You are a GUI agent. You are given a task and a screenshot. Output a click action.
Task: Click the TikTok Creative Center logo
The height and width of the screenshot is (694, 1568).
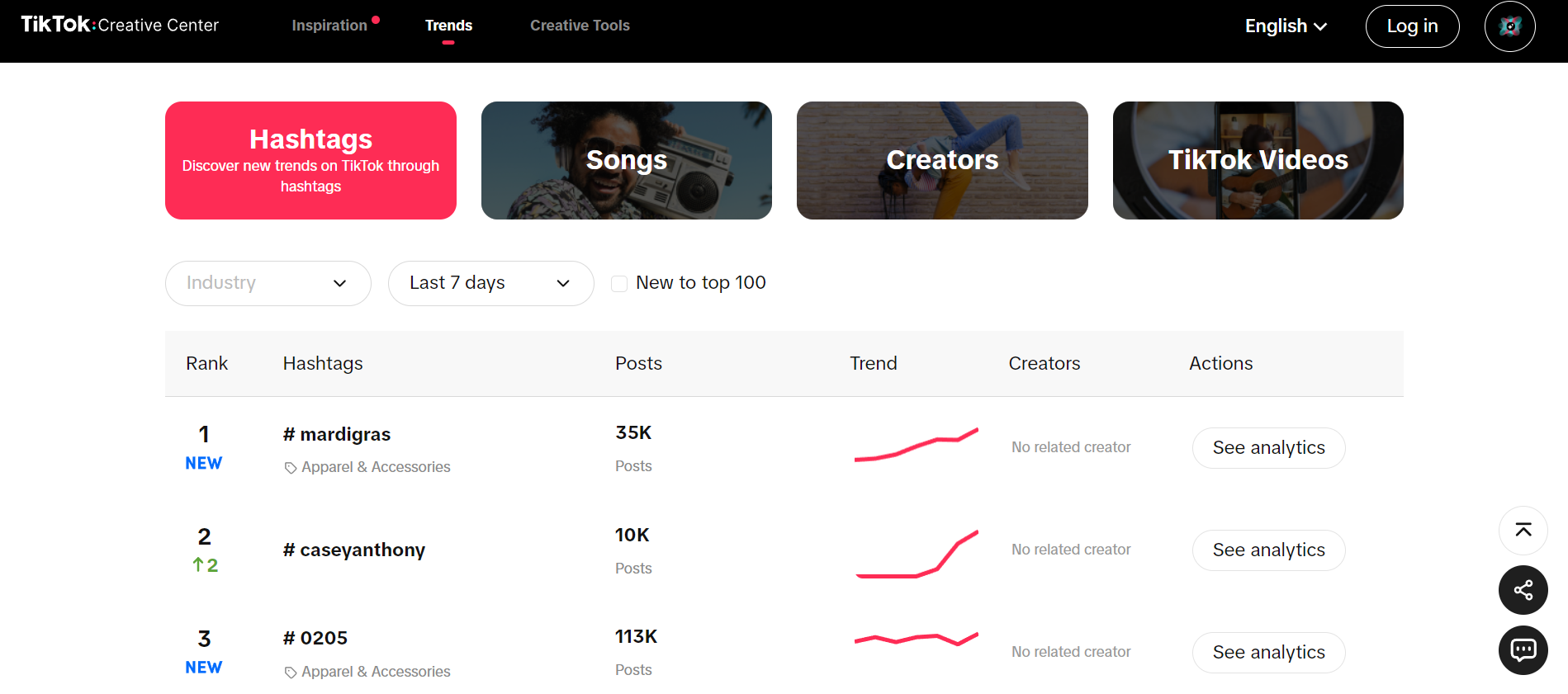pos(120,25)
